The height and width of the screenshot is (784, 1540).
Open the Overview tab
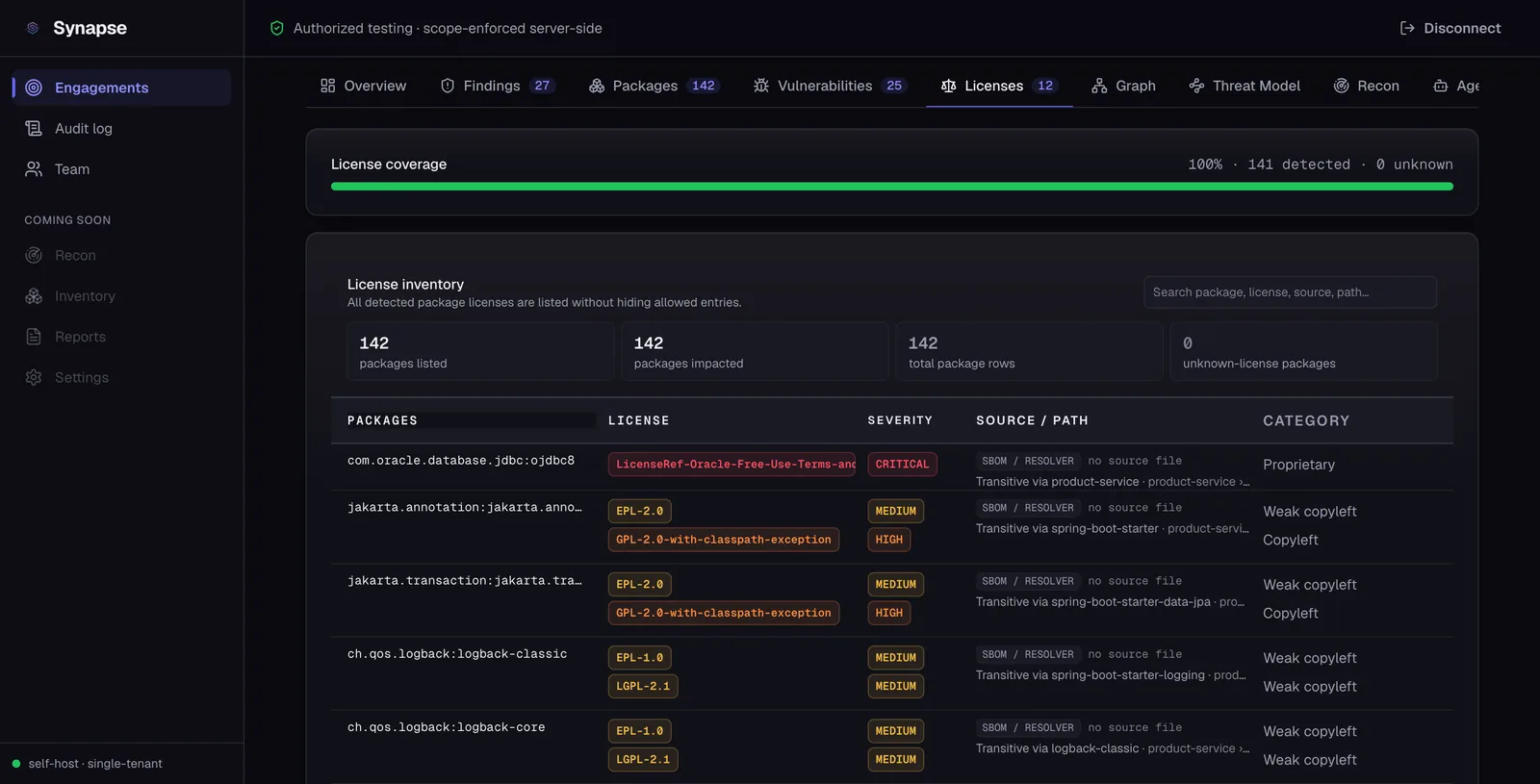(x=364, y=86)
